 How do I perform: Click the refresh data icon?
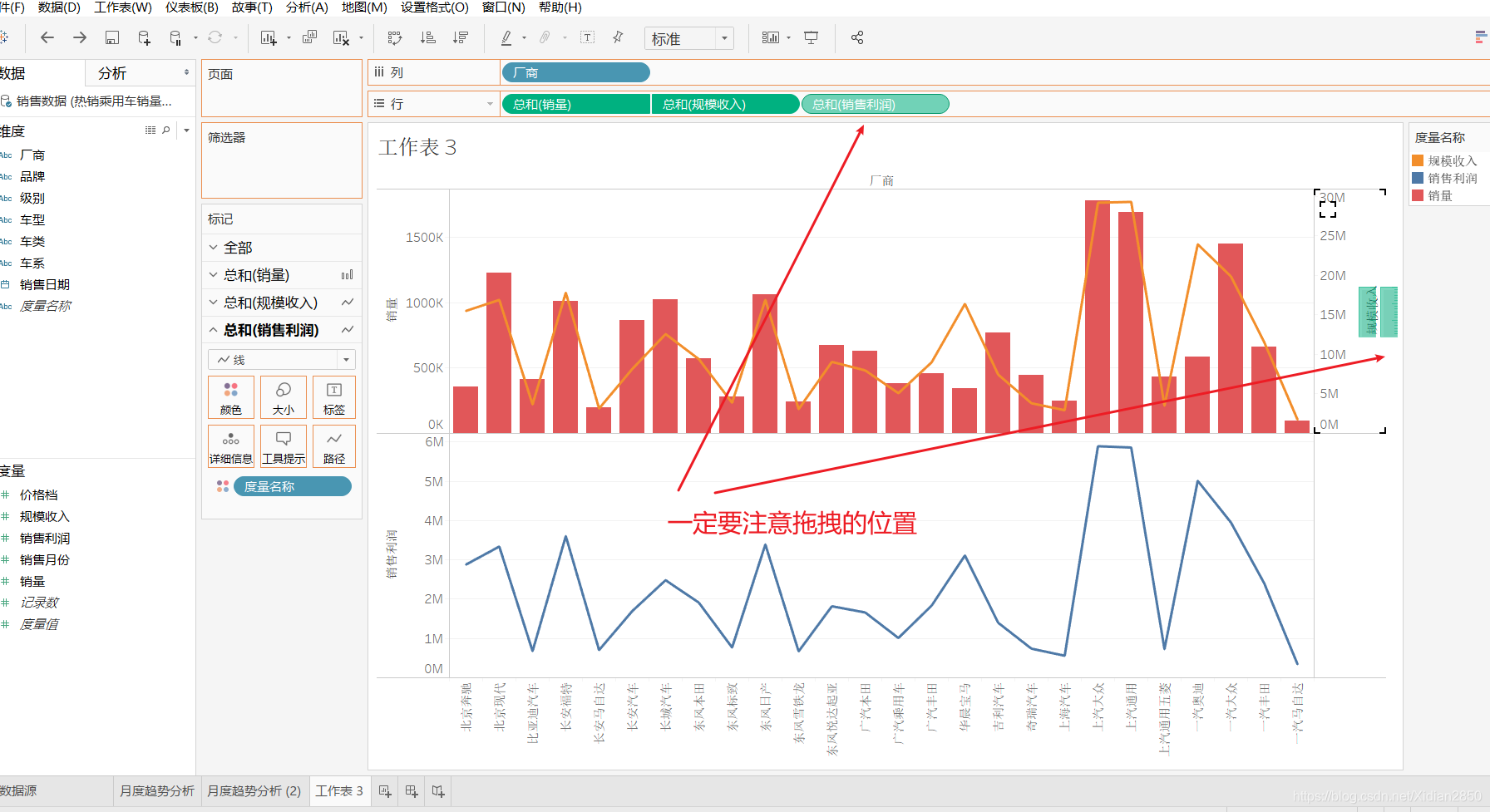point(215,37)
